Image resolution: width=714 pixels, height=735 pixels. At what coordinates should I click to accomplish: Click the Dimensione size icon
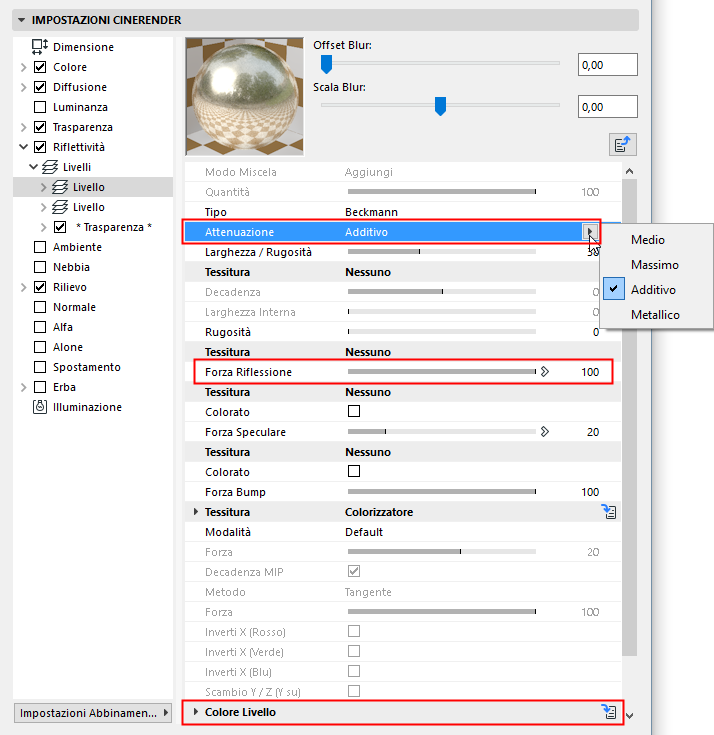pyautogui.click(x=40, y=47)
